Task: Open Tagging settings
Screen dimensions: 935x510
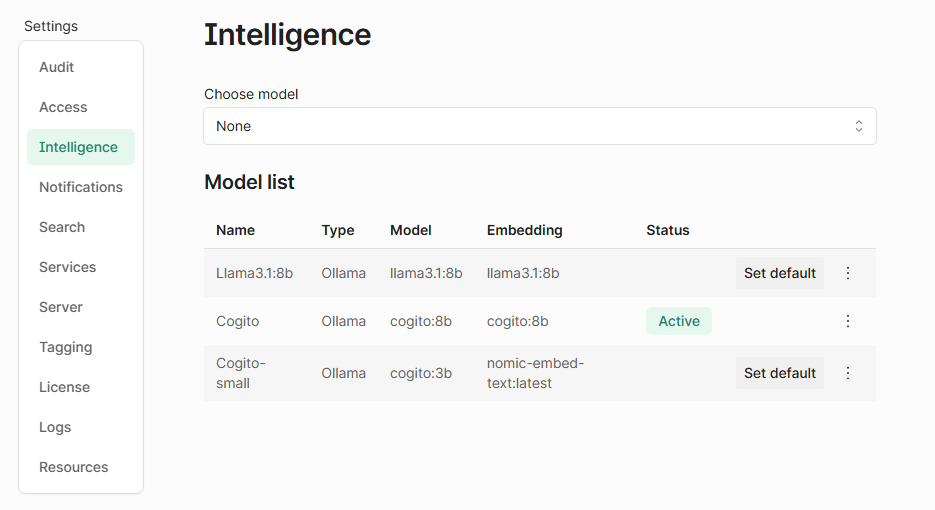Action: click(x=66, y=347)
